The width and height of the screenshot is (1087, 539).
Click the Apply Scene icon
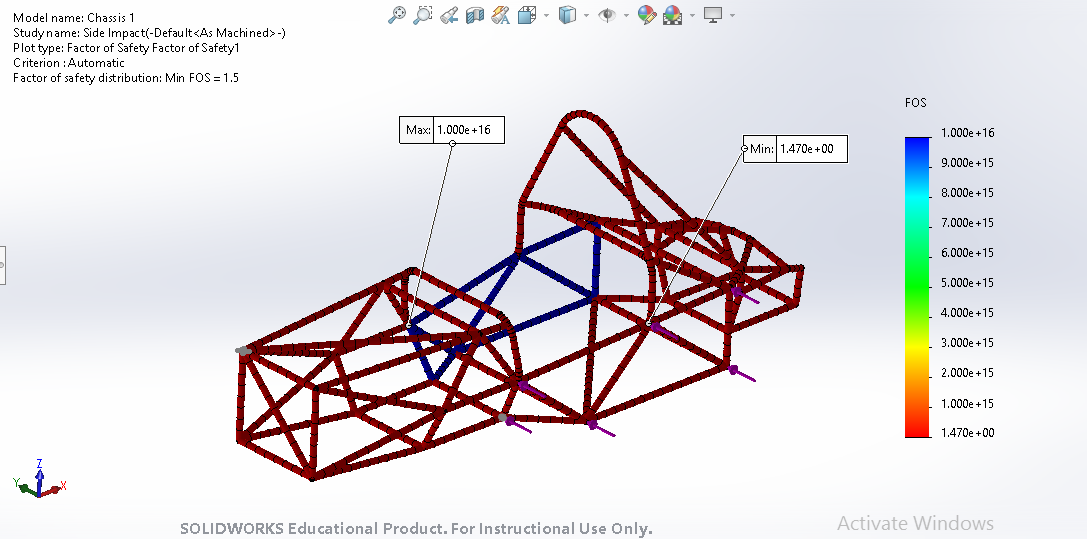(672, 15)
